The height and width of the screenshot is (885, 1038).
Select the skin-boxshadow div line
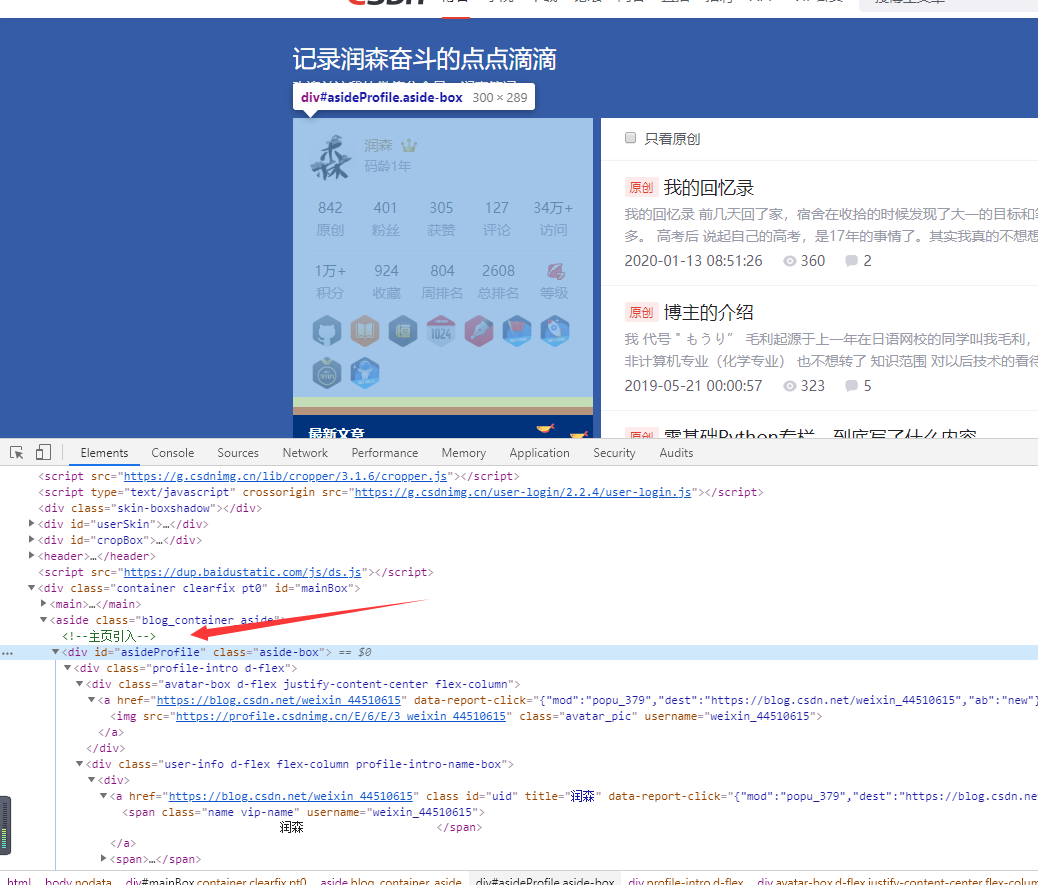coord(150,508)
